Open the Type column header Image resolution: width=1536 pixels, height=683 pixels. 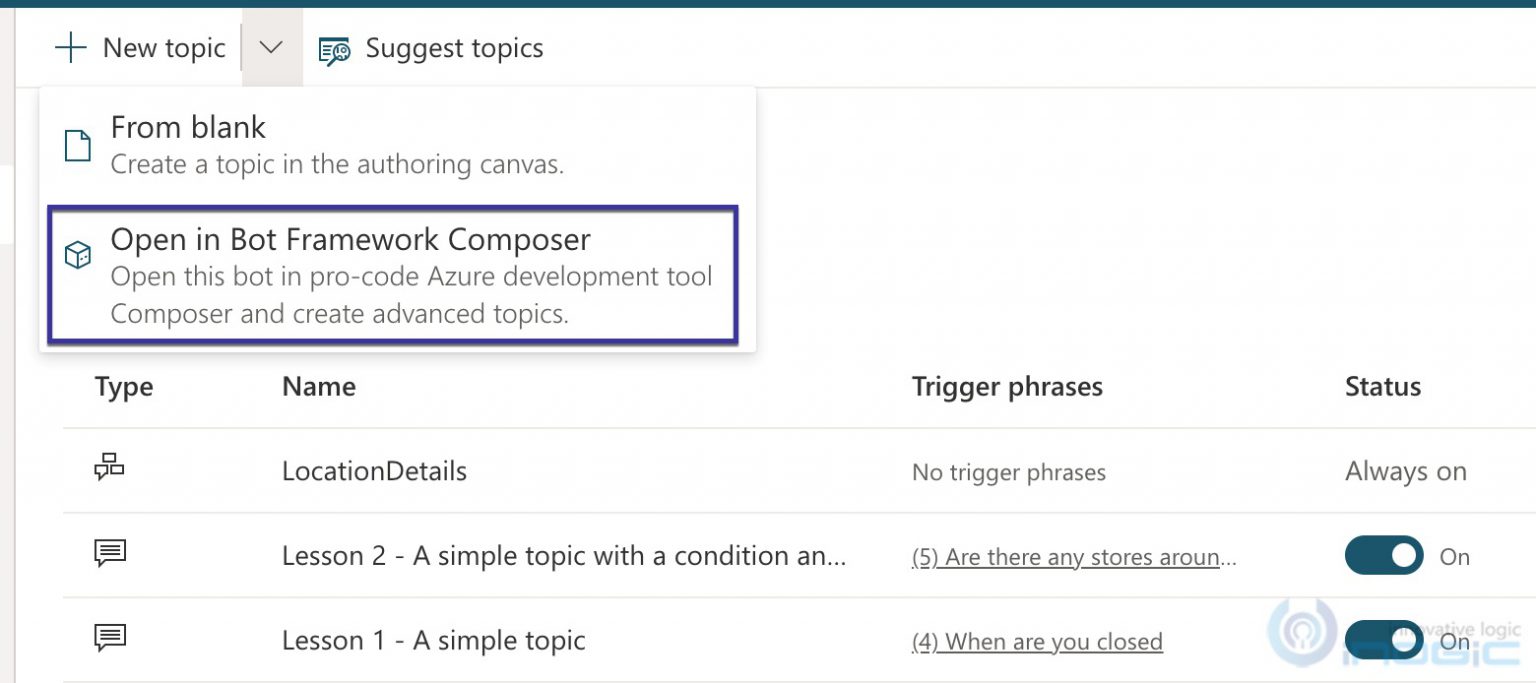point(123,387)
